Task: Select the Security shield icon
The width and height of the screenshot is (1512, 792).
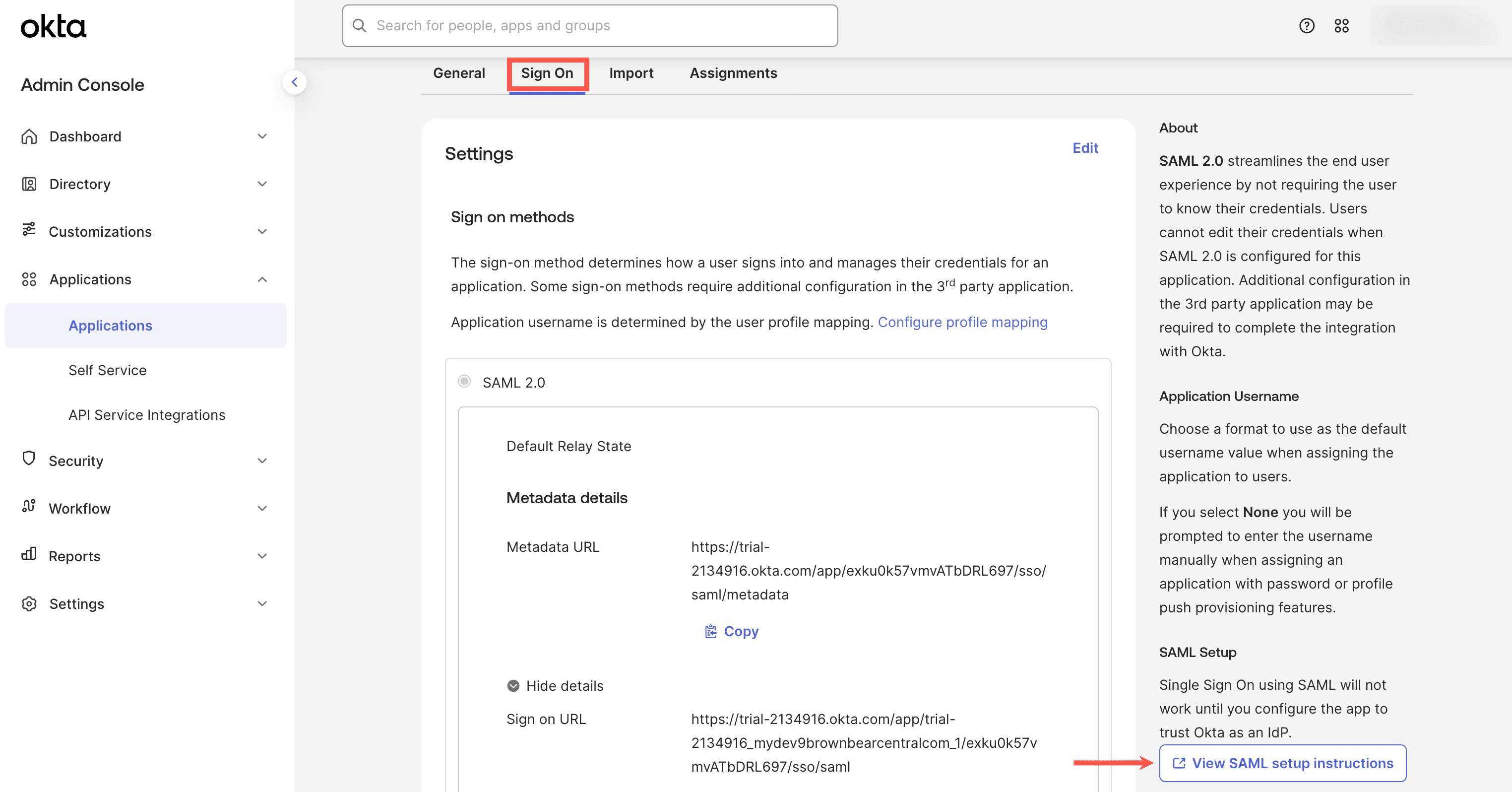Action: click(29, 461)
